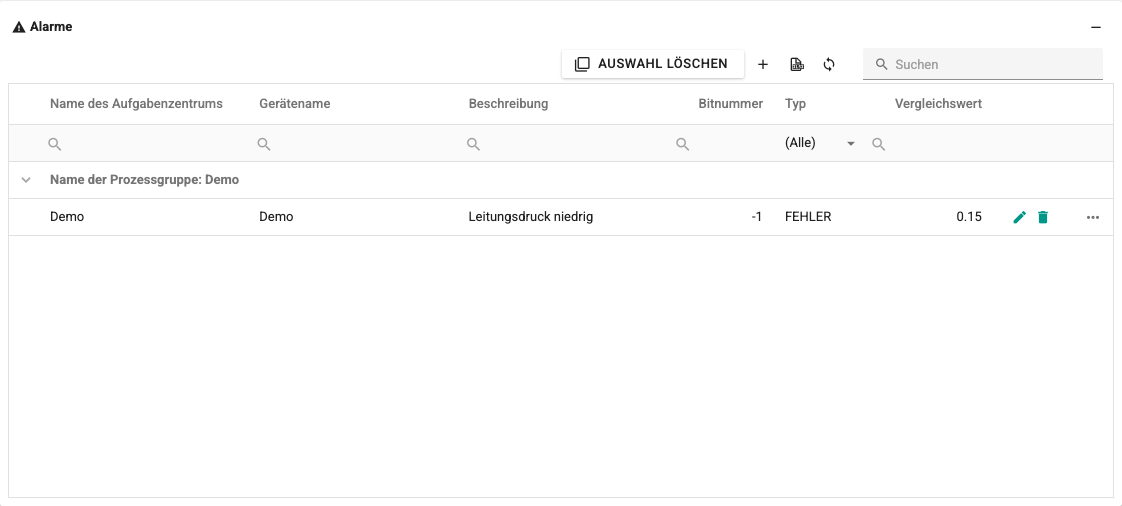
Task: Collapse the Prozessgruppe Demo group
Action: (26, 180)
